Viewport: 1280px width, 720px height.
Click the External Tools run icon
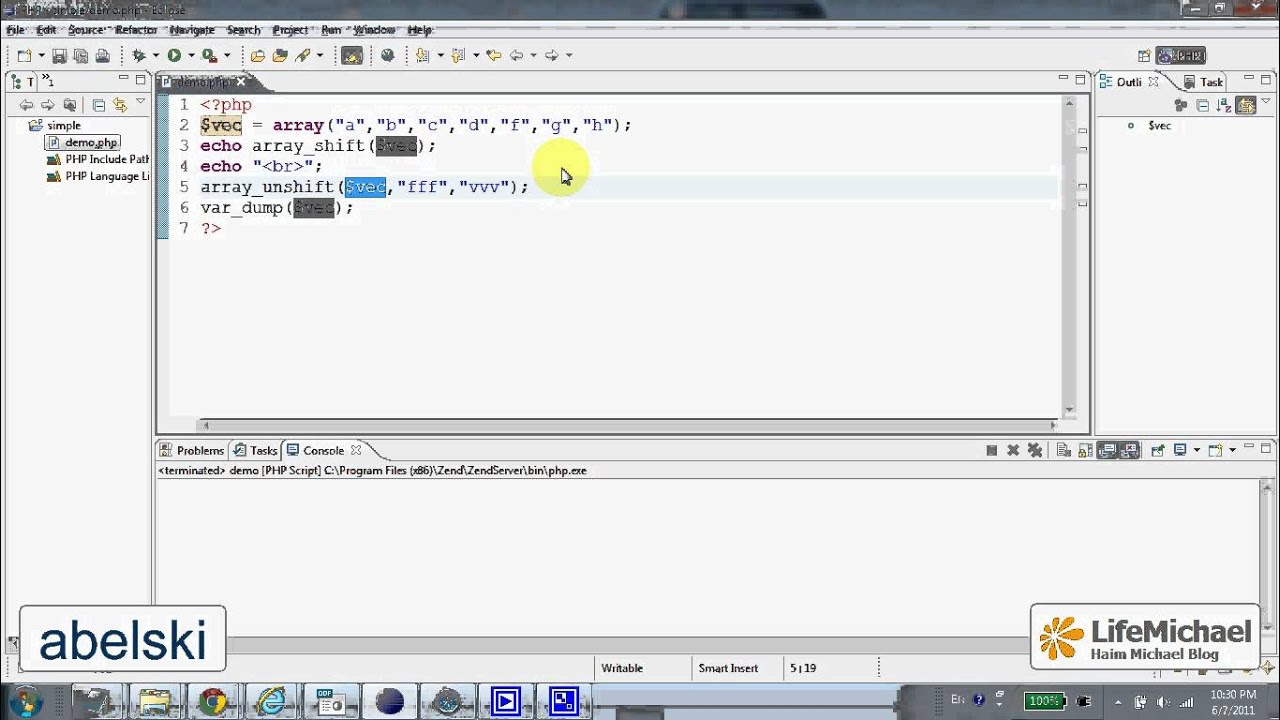(209, 56)
